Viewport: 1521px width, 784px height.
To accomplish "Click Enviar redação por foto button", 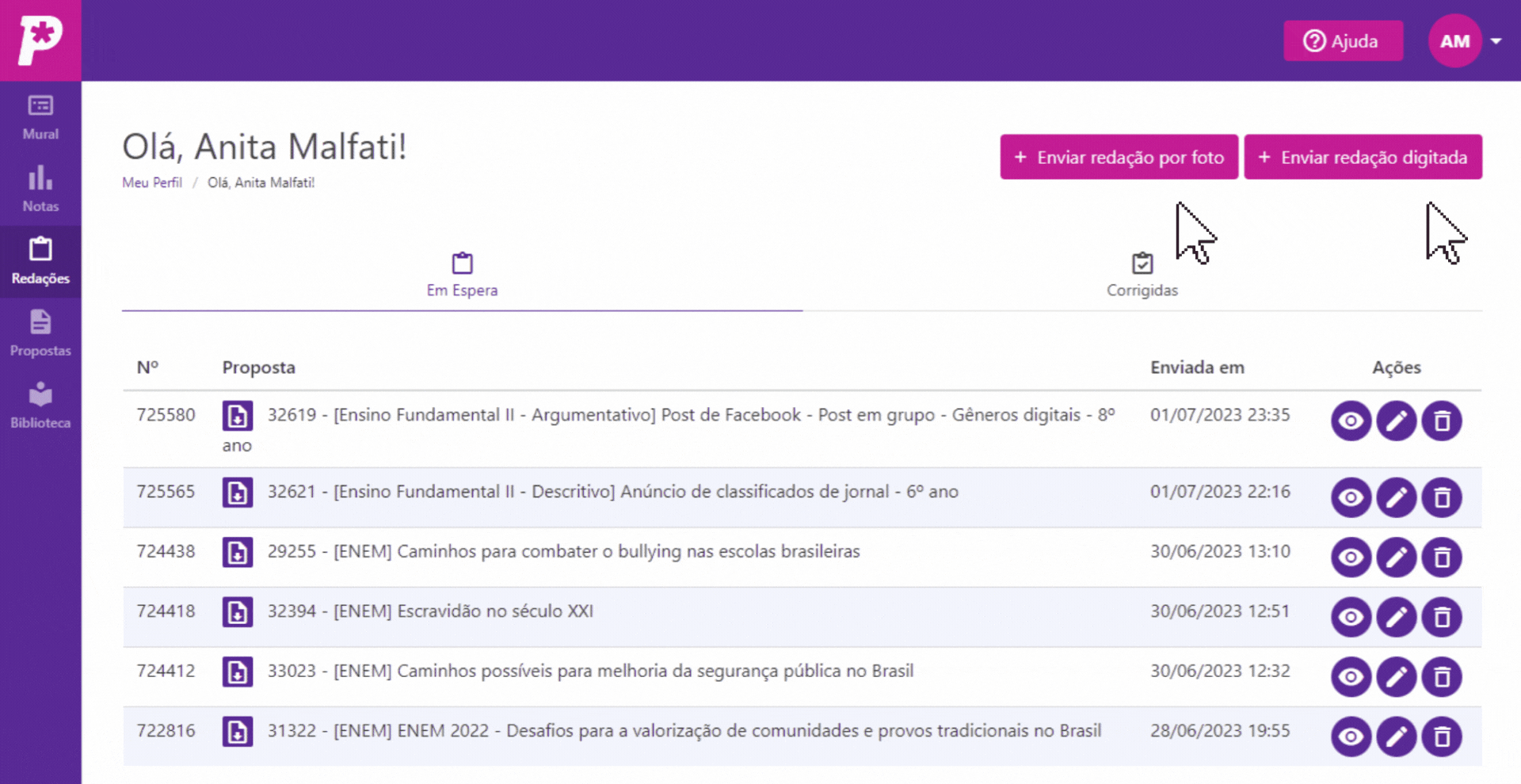I will click(x=1119, y=157).
